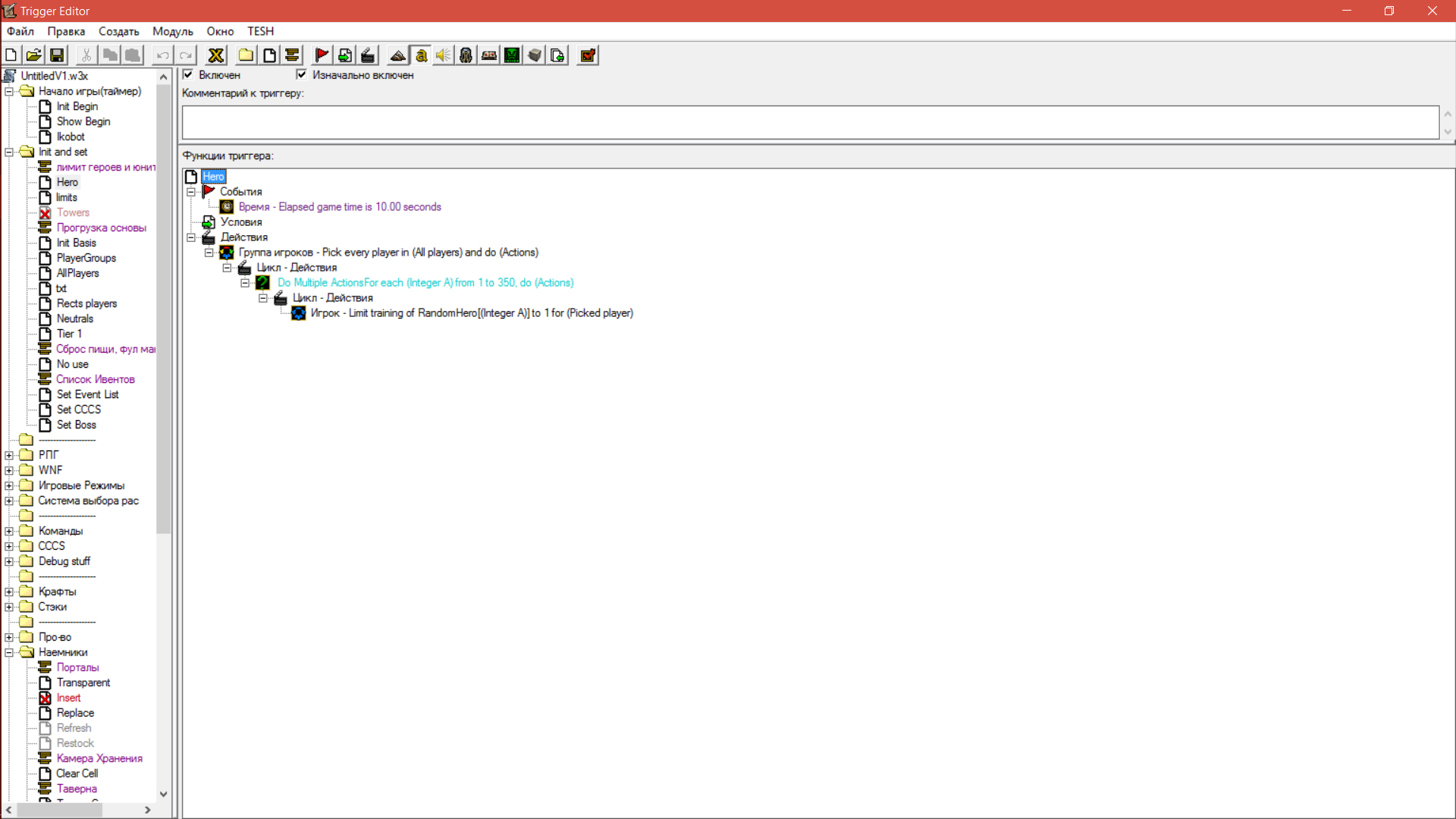
Task: Open the Файл menu
Action: coord(20,31)
